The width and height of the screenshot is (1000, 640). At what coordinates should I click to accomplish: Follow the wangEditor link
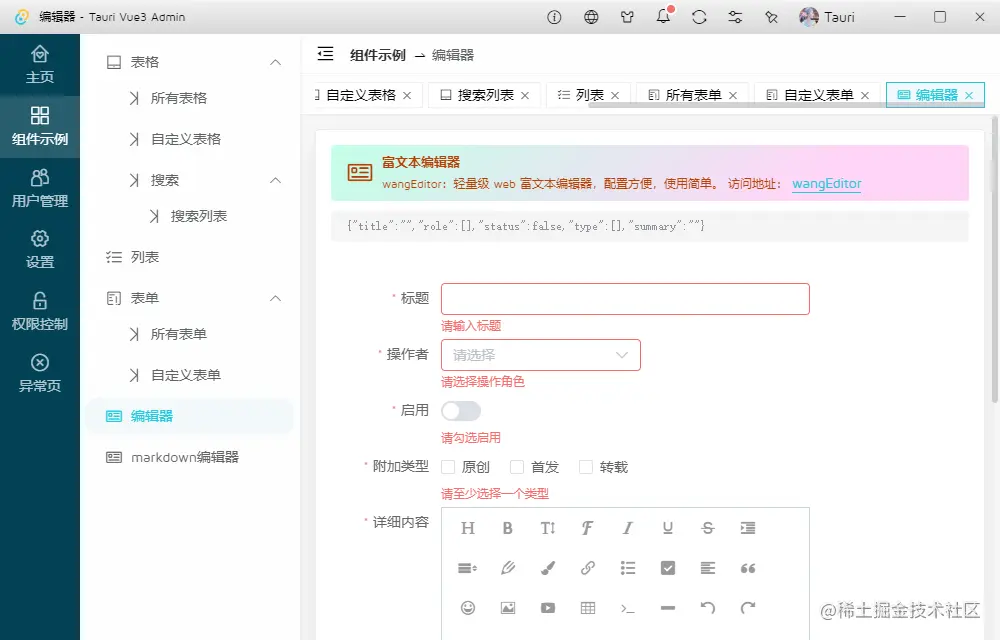[x=827, y=184]
